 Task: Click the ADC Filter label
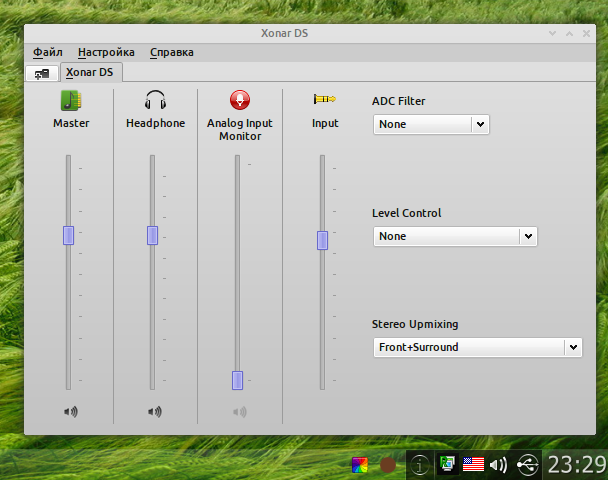tap(399, 101)
